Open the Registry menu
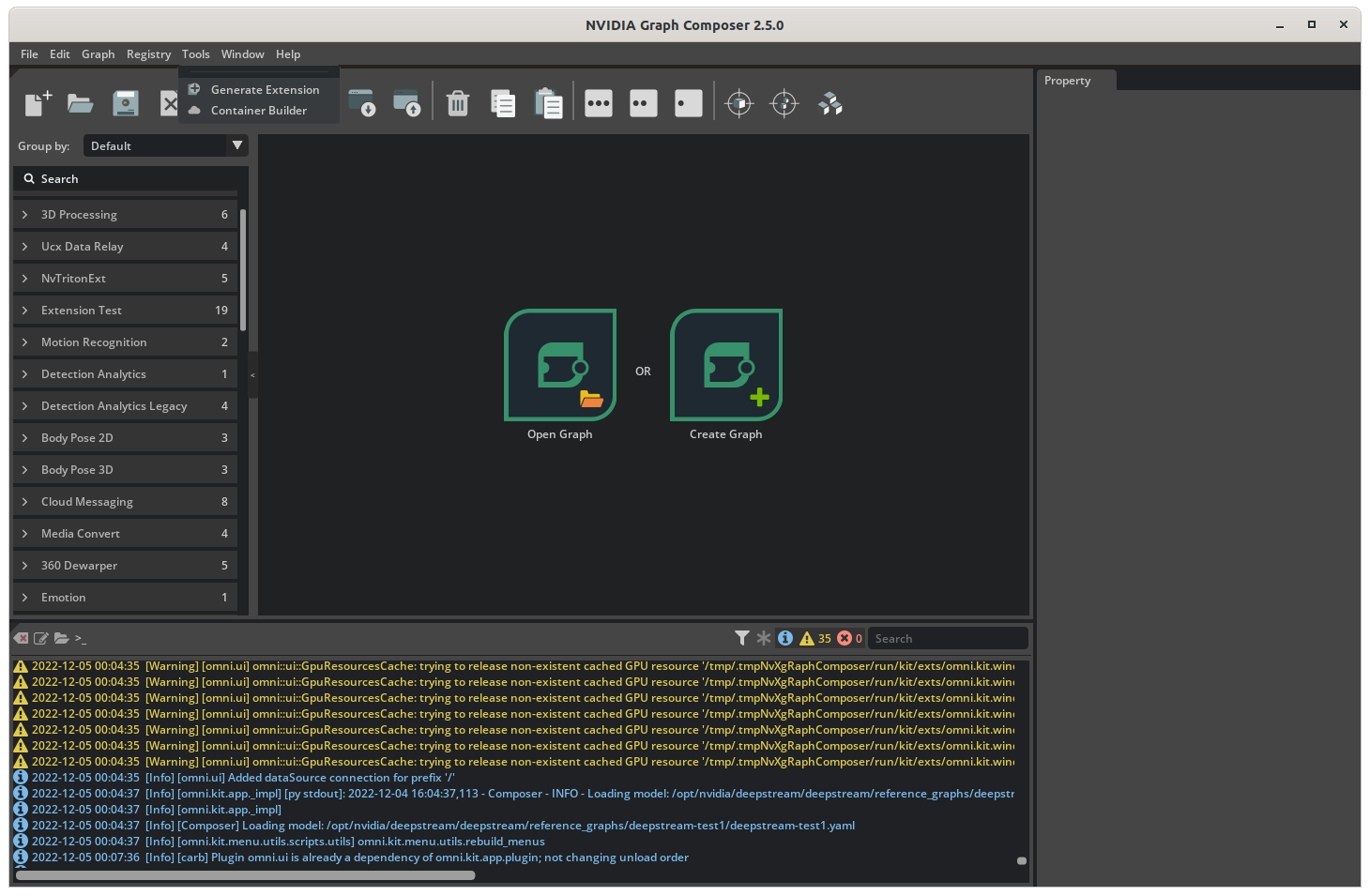Screen dimensions: 1370x896 tap(148, 54)
